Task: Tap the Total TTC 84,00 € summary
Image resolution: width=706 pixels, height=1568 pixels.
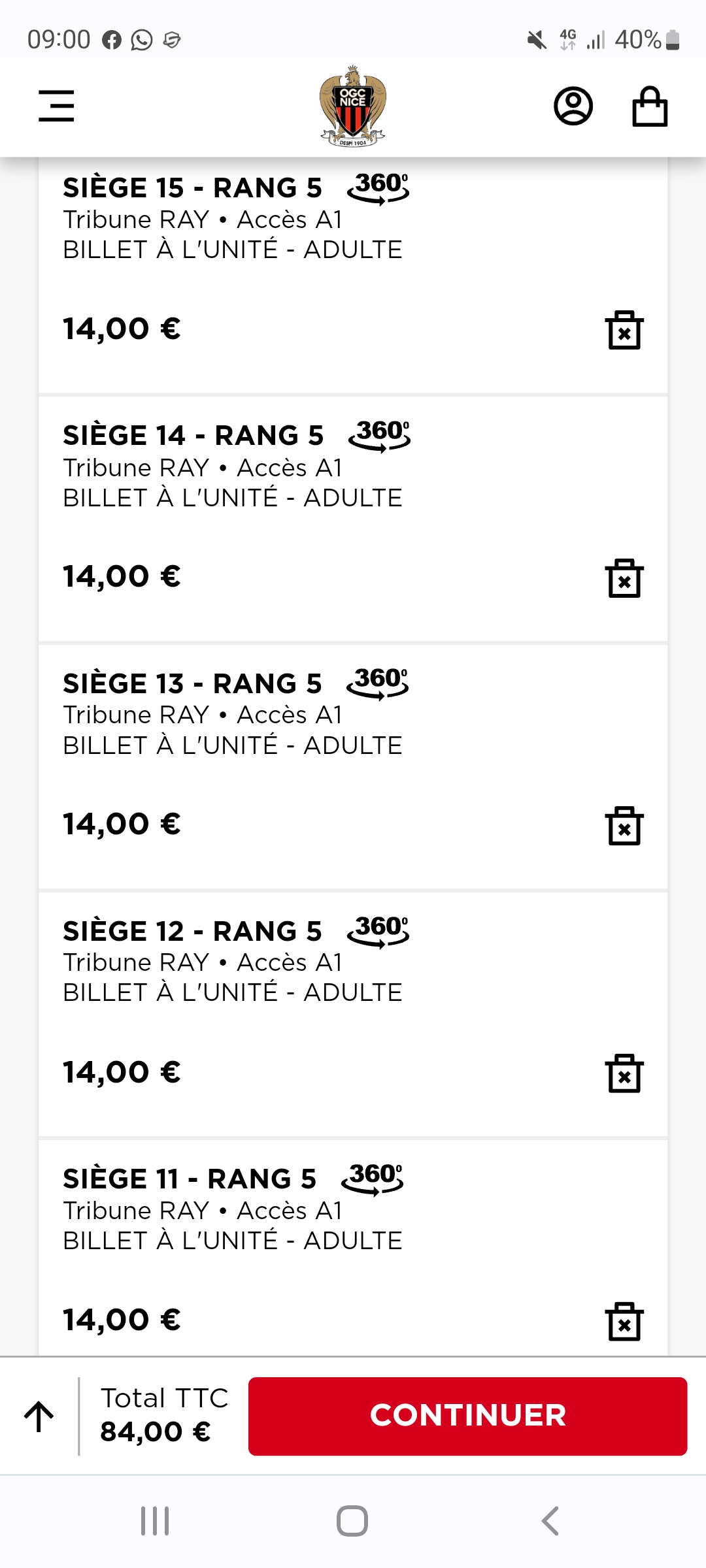Action: 163,1415
